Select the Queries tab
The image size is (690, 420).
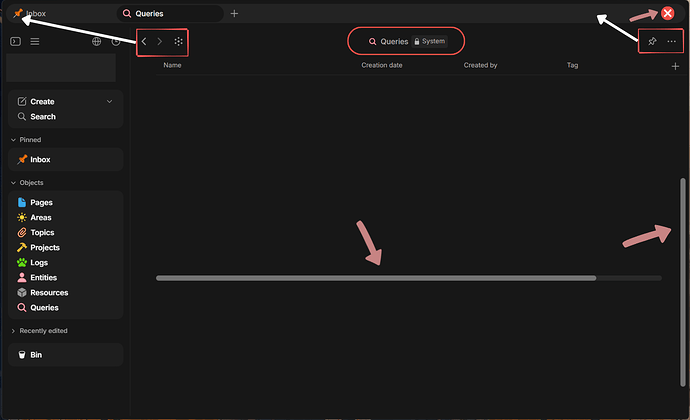point(170,14)
